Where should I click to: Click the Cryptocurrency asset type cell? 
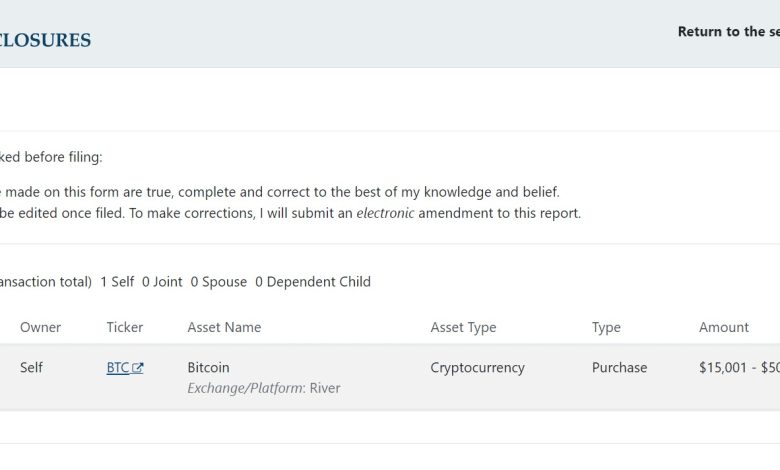tap(477, 367)
